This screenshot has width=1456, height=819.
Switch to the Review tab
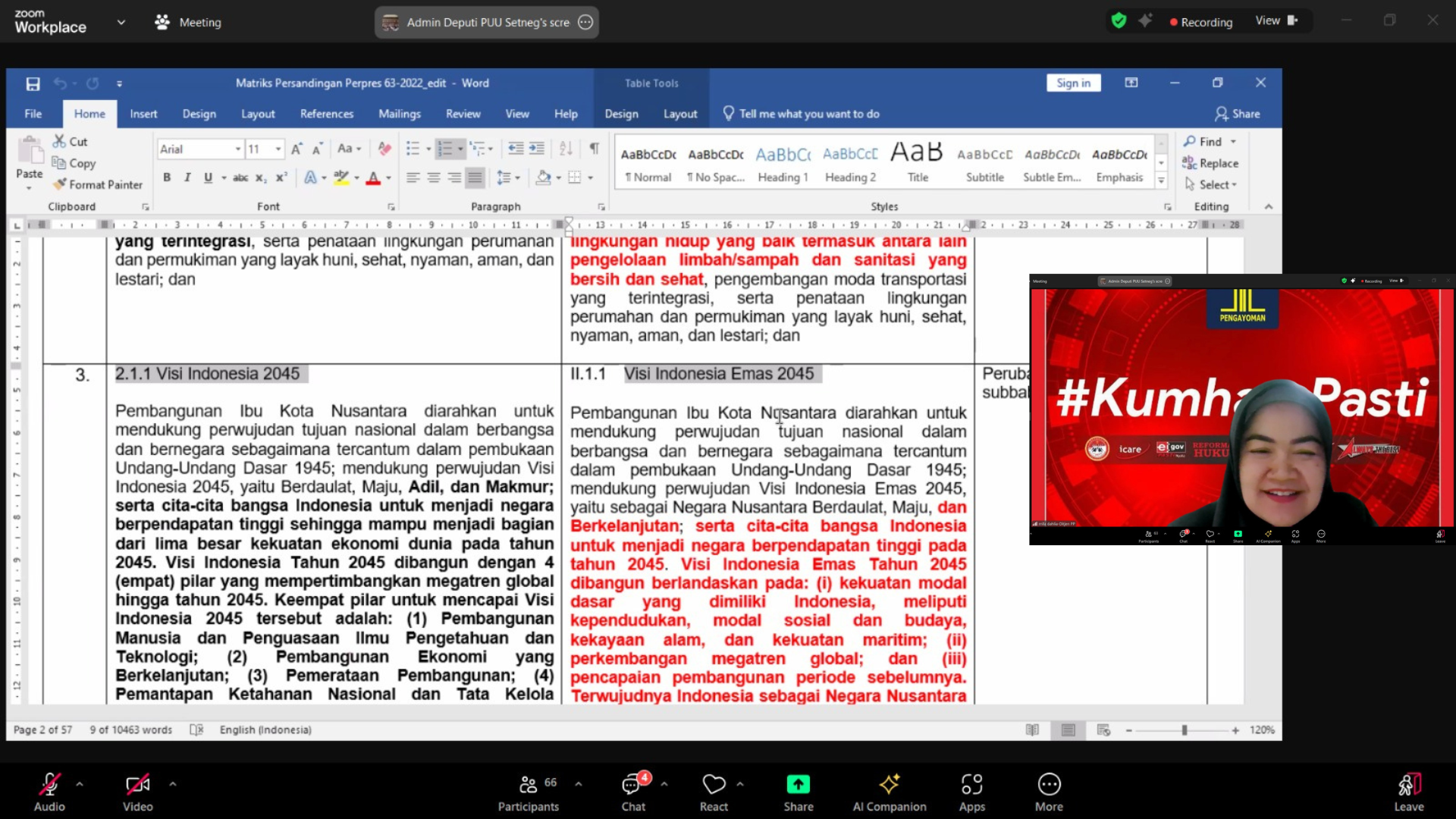coord(463,114)
